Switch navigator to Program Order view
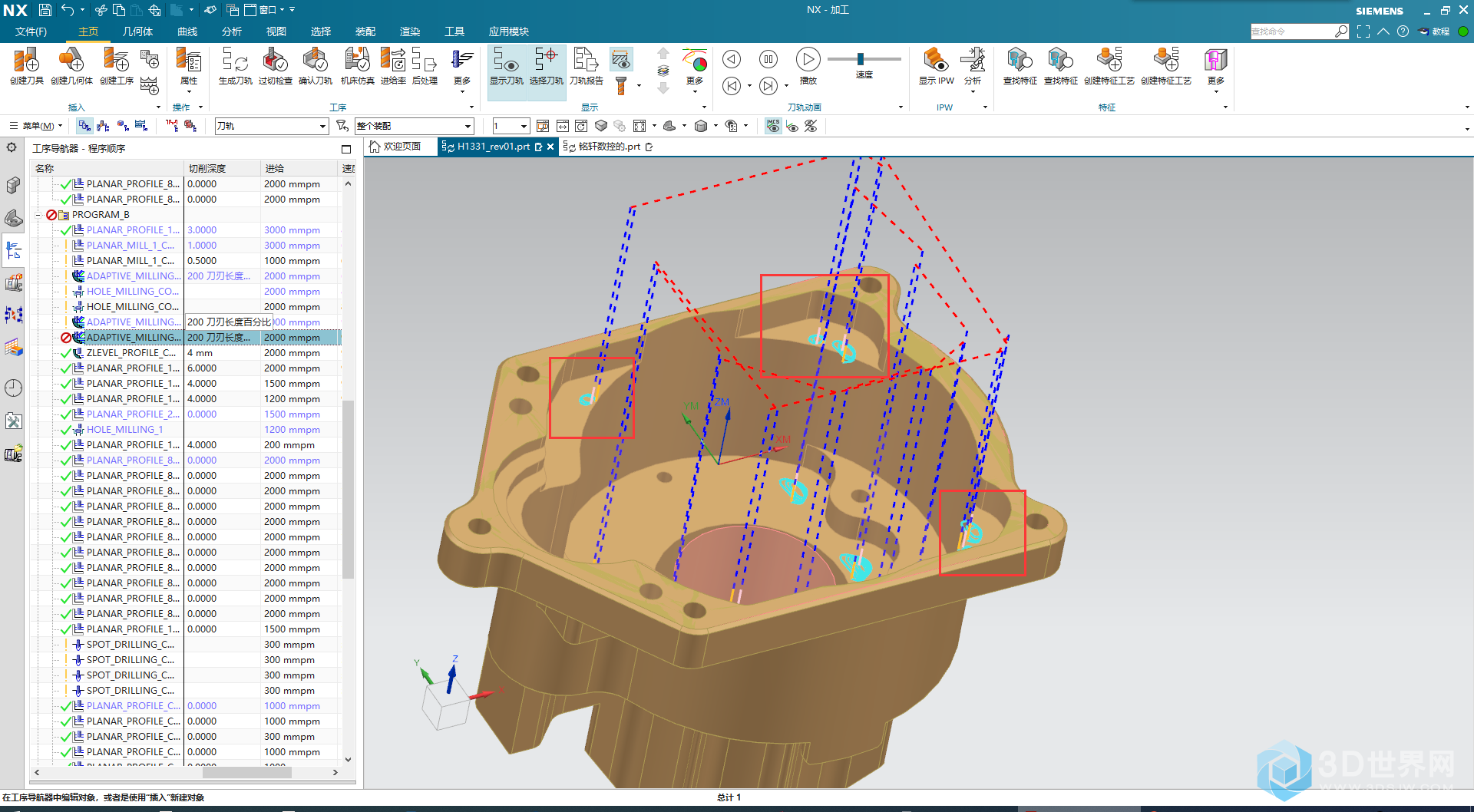Screen dimensions: 1474x812 (84, 126)
